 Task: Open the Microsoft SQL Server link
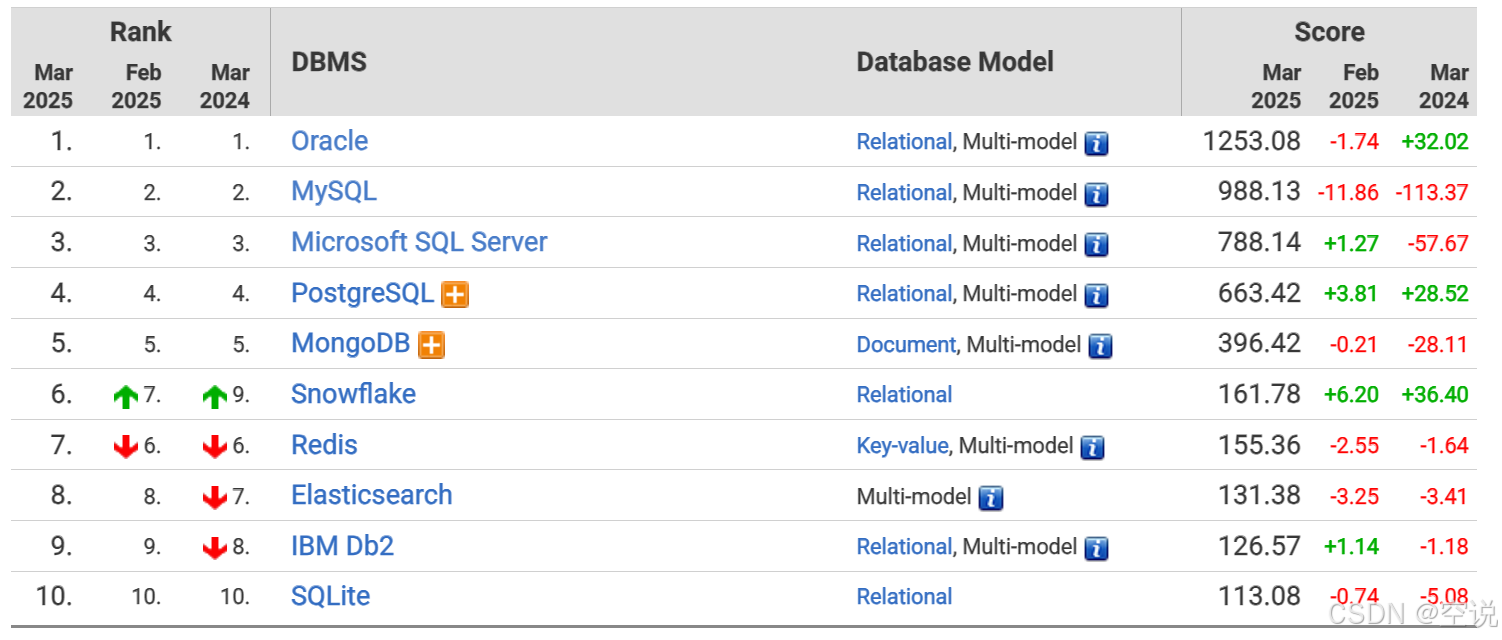[419, 242]
